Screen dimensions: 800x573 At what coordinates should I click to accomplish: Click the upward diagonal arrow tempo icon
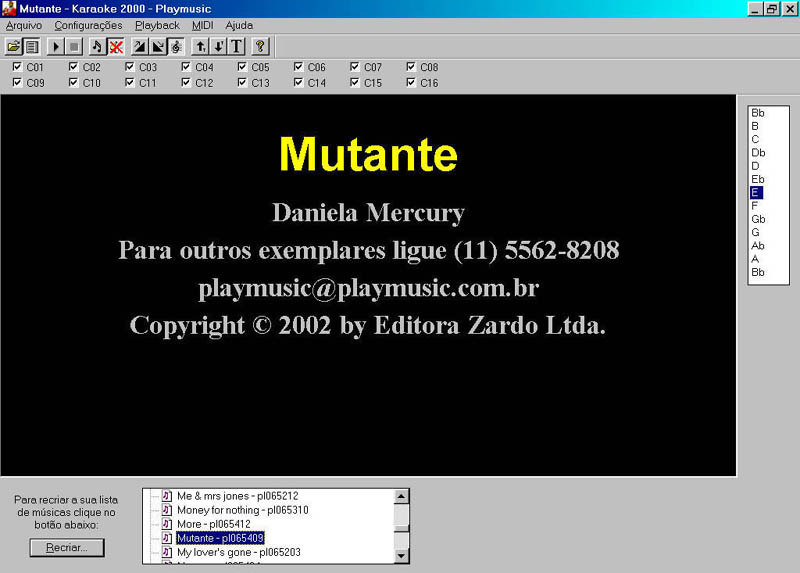click(140, 47)
